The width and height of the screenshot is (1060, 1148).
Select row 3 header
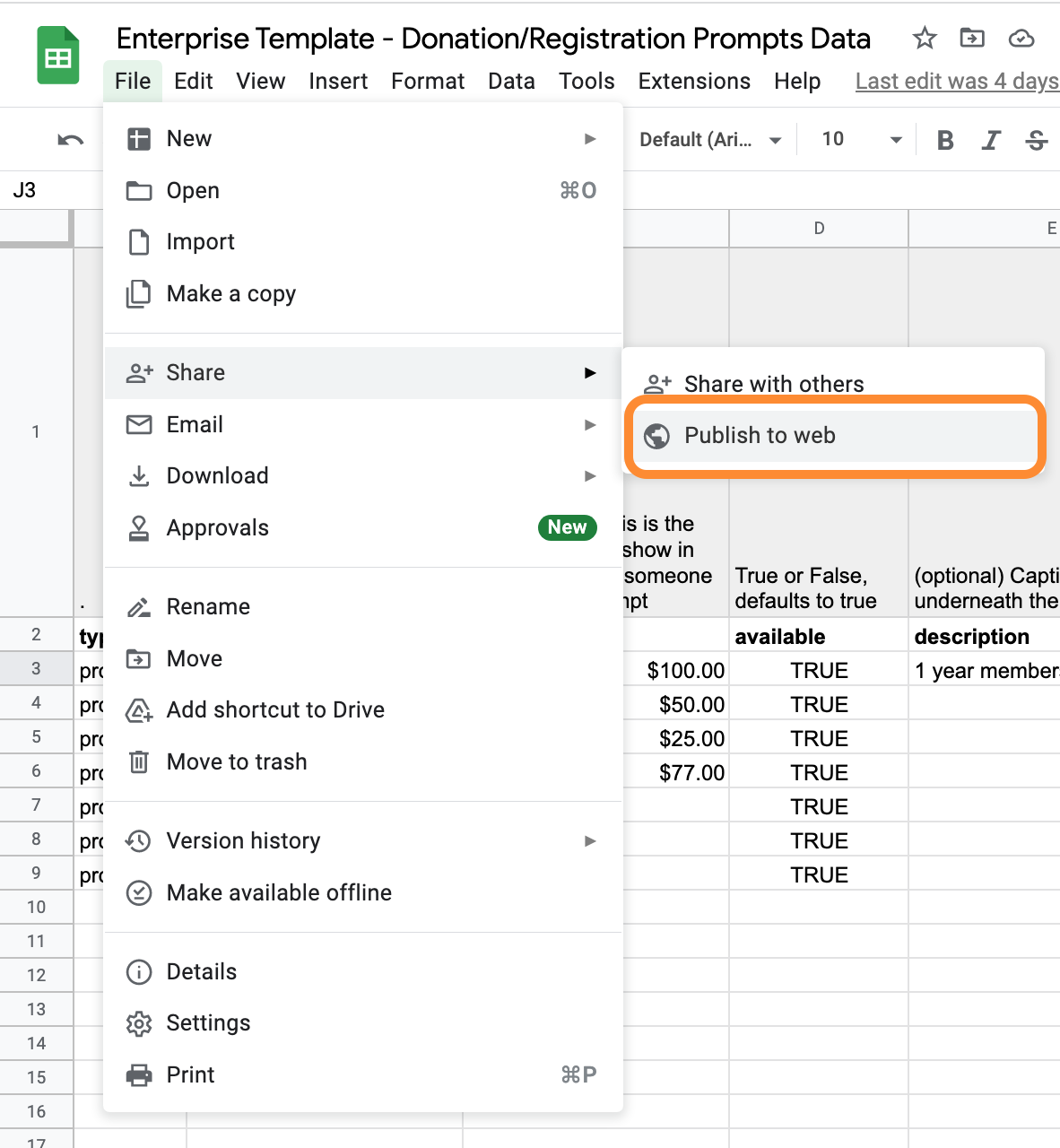[x=36, y=669]
